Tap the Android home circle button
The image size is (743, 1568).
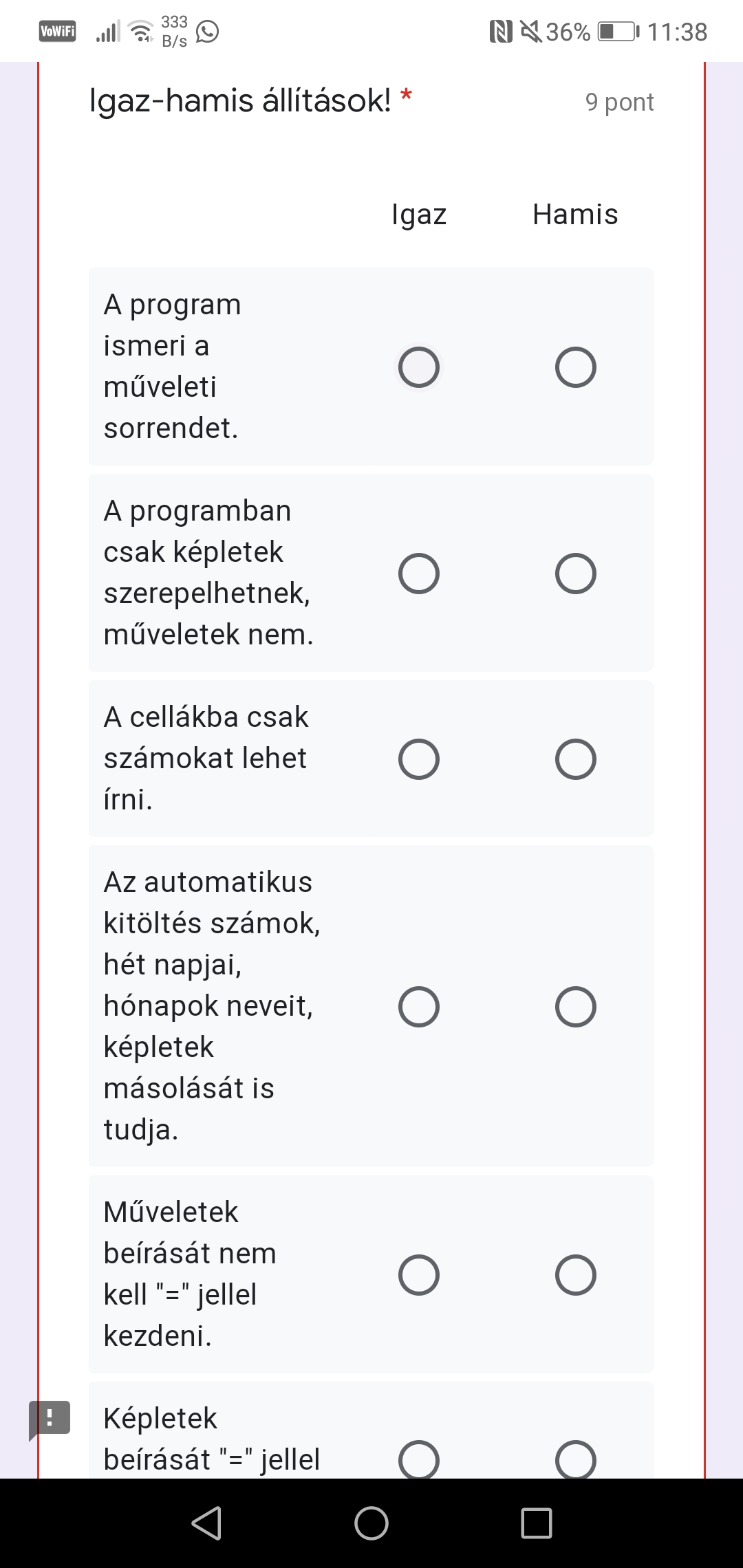[371, 1523]
